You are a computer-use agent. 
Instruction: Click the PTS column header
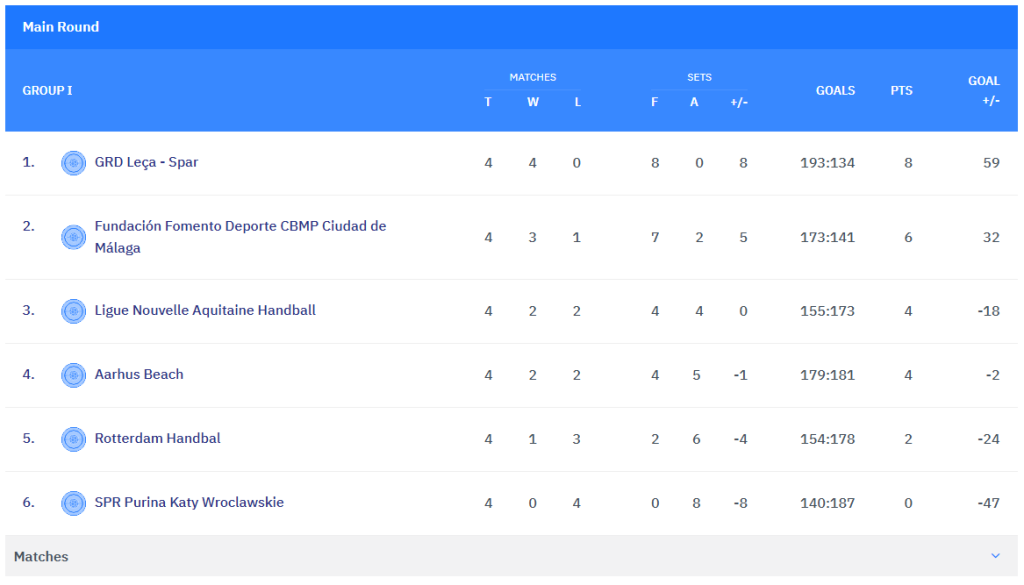pos(901,91)
